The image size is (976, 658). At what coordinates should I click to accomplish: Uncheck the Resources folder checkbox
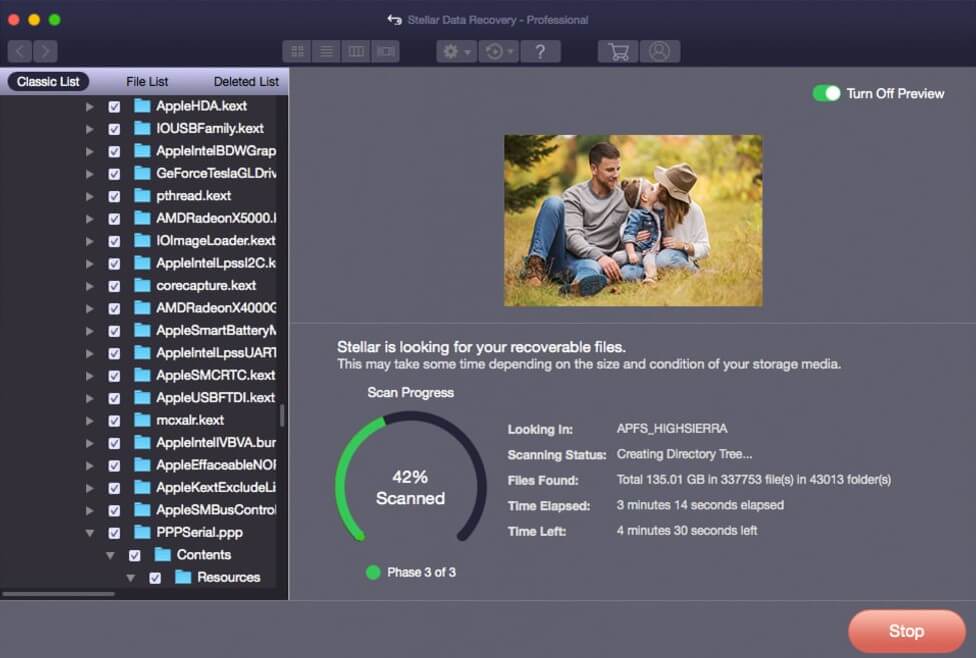[155, 578]
